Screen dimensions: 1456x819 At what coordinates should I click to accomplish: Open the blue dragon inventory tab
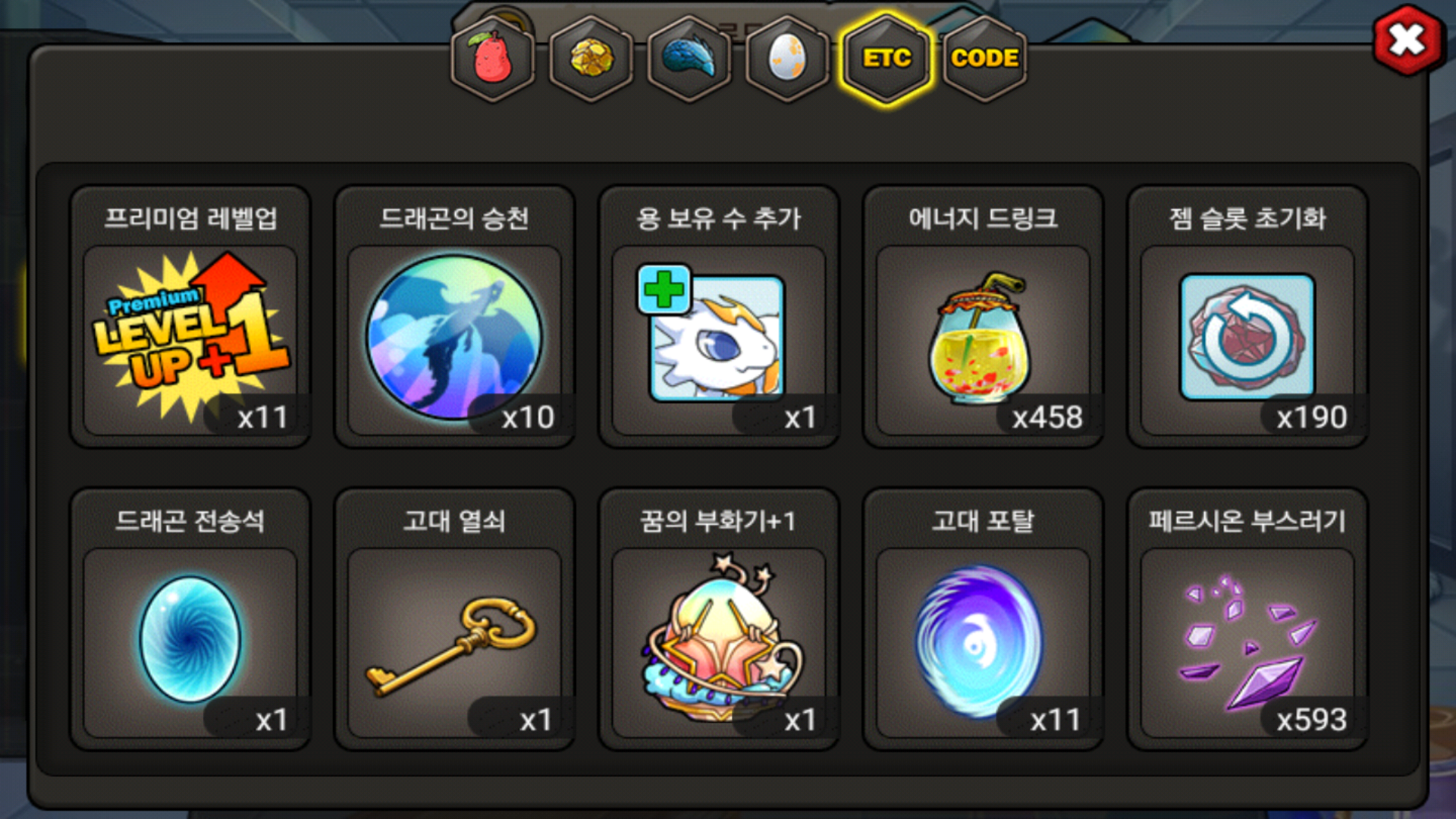pyautogui.click(x=689, y=58)
